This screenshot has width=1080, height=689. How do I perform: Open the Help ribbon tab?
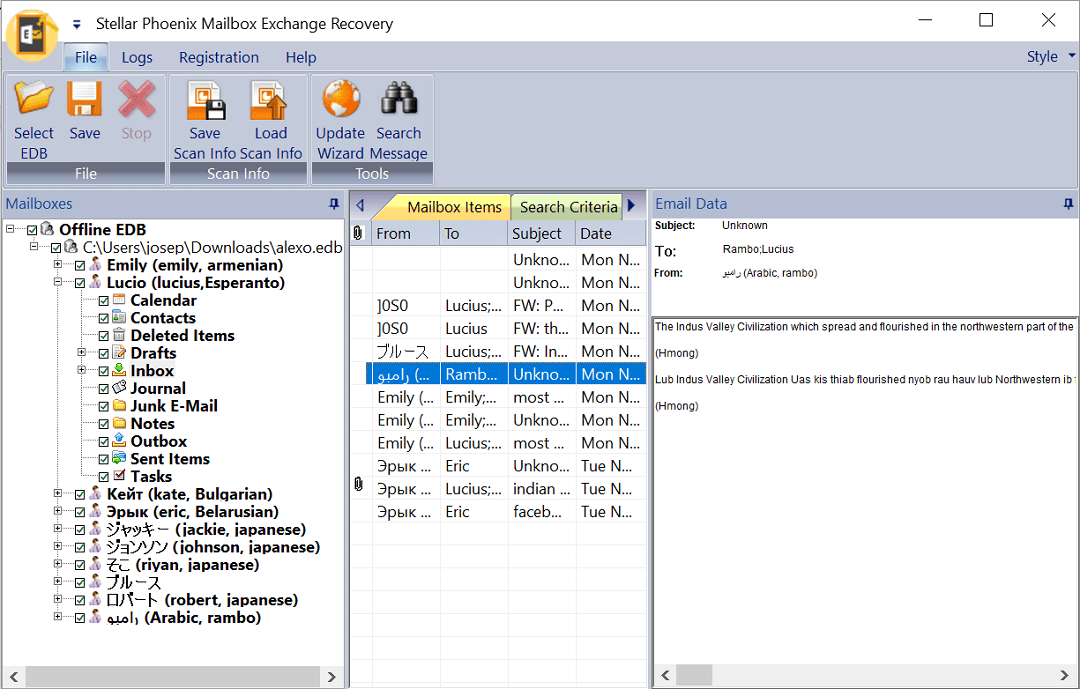[x=301, y=57]
